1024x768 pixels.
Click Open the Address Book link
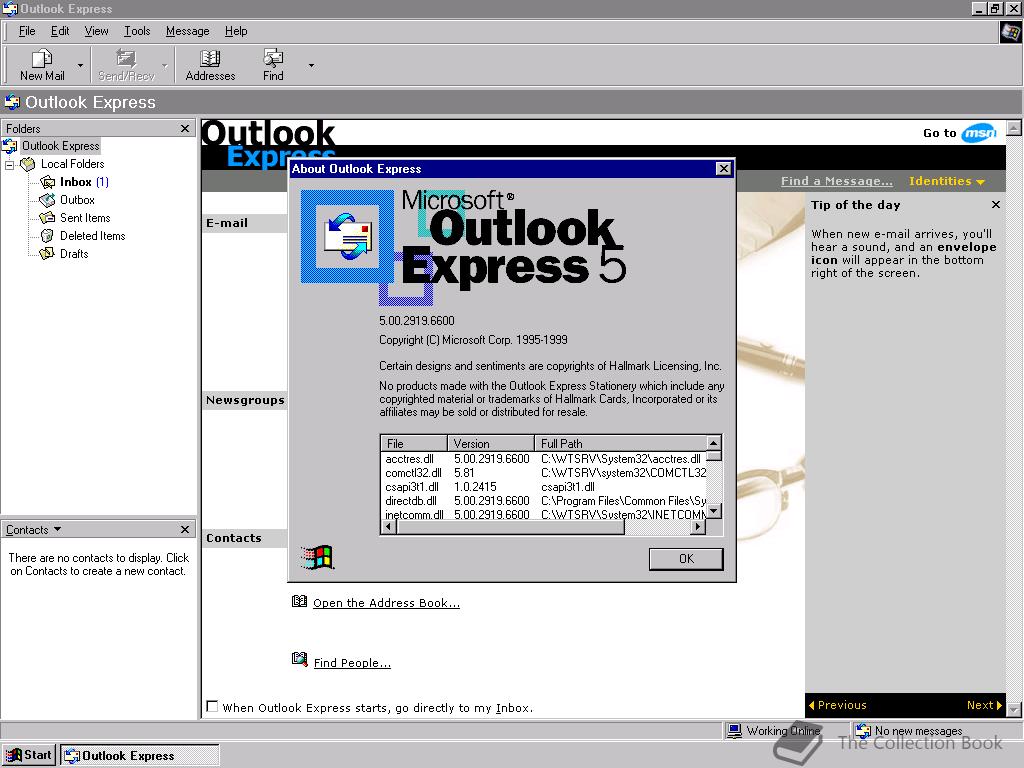click(387, 603)
